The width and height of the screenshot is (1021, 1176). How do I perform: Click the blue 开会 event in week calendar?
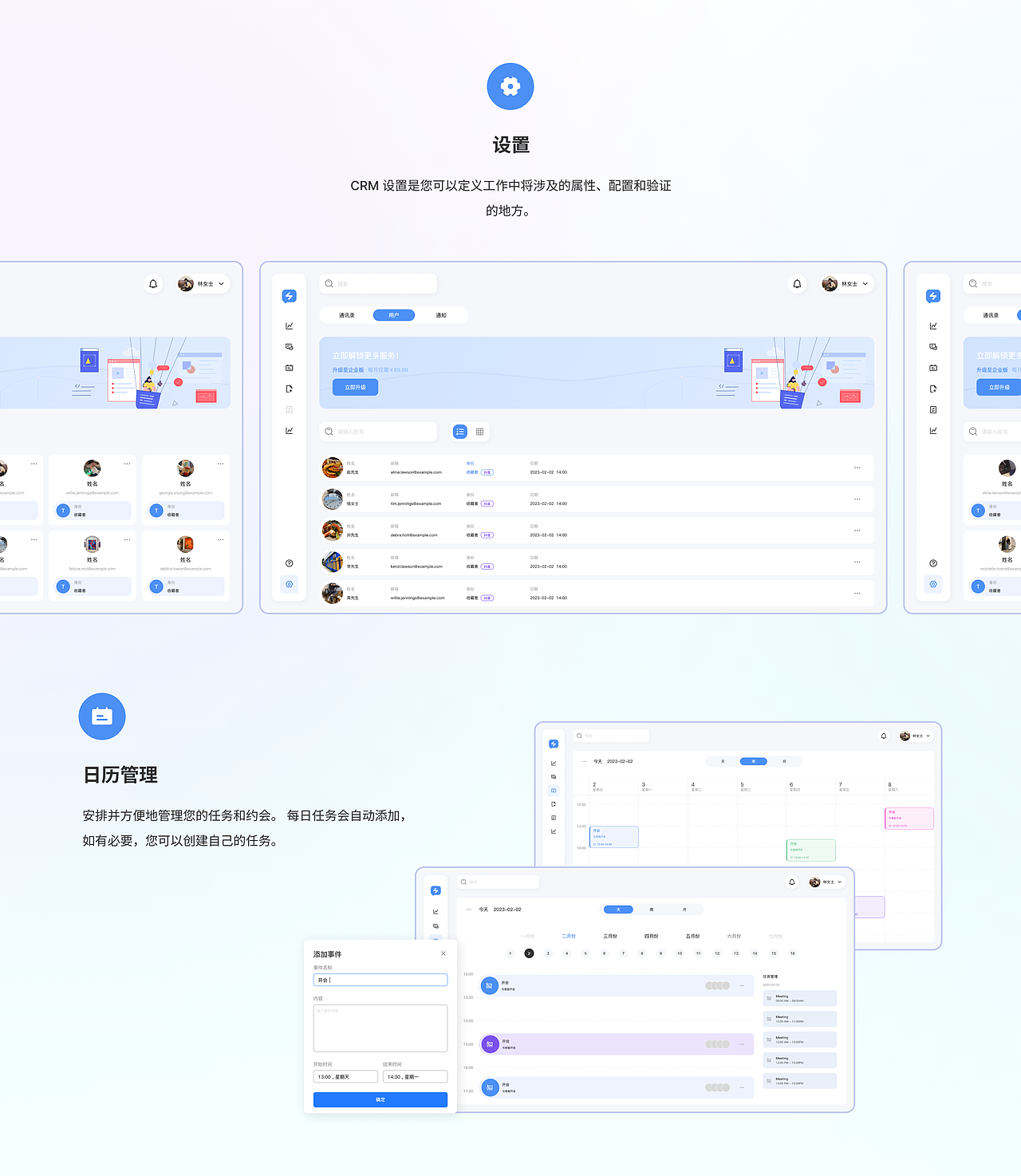[x=613, y=837]
